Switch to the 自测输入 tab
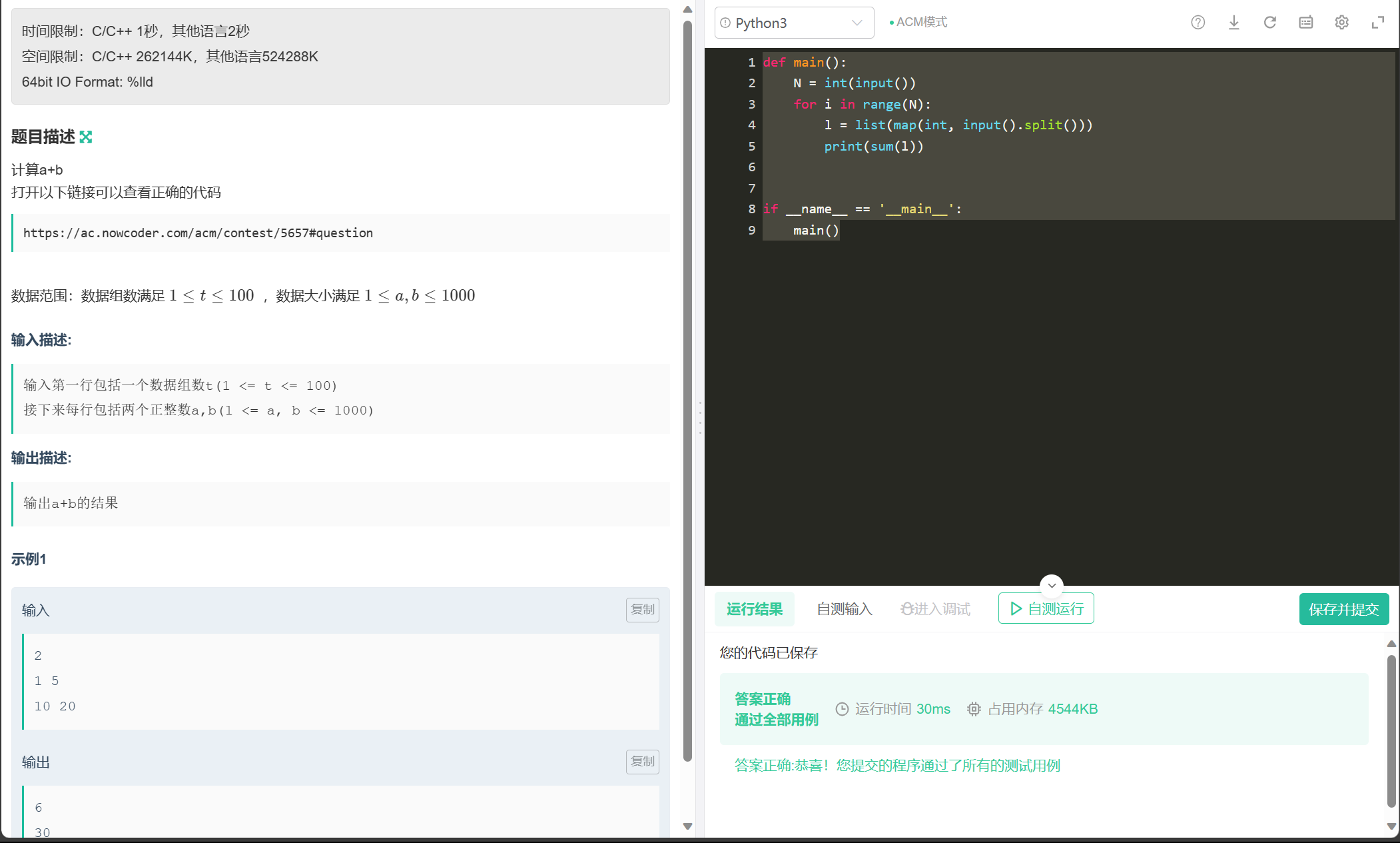1400x843 pixels. tap(844, 608)
